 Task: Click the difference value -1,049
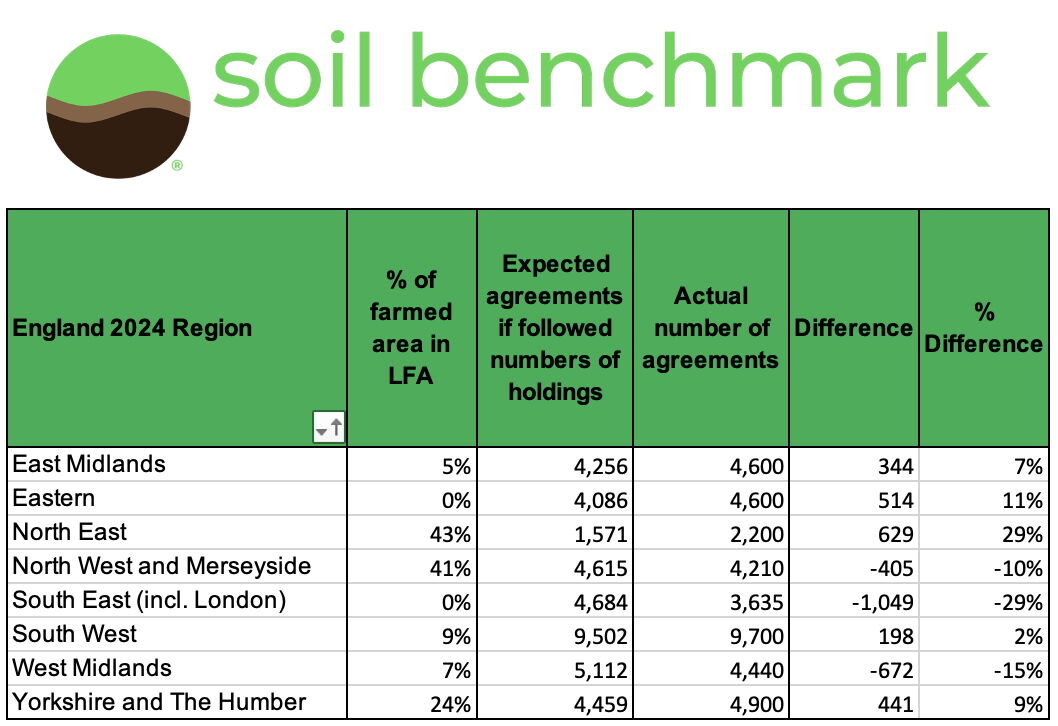click(854, 601)
